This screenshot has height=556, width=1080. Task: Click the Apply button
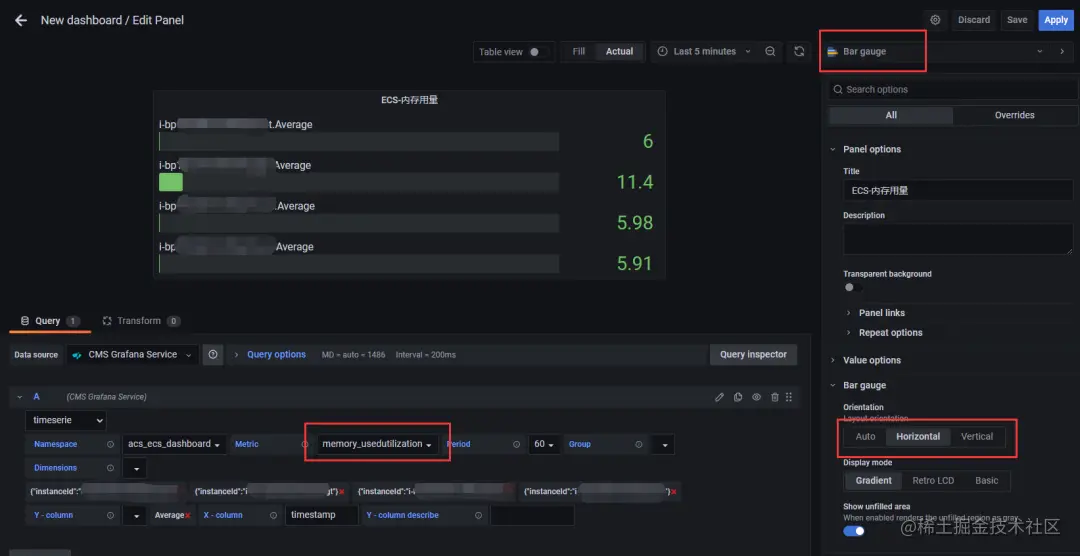click(1056, 20)
